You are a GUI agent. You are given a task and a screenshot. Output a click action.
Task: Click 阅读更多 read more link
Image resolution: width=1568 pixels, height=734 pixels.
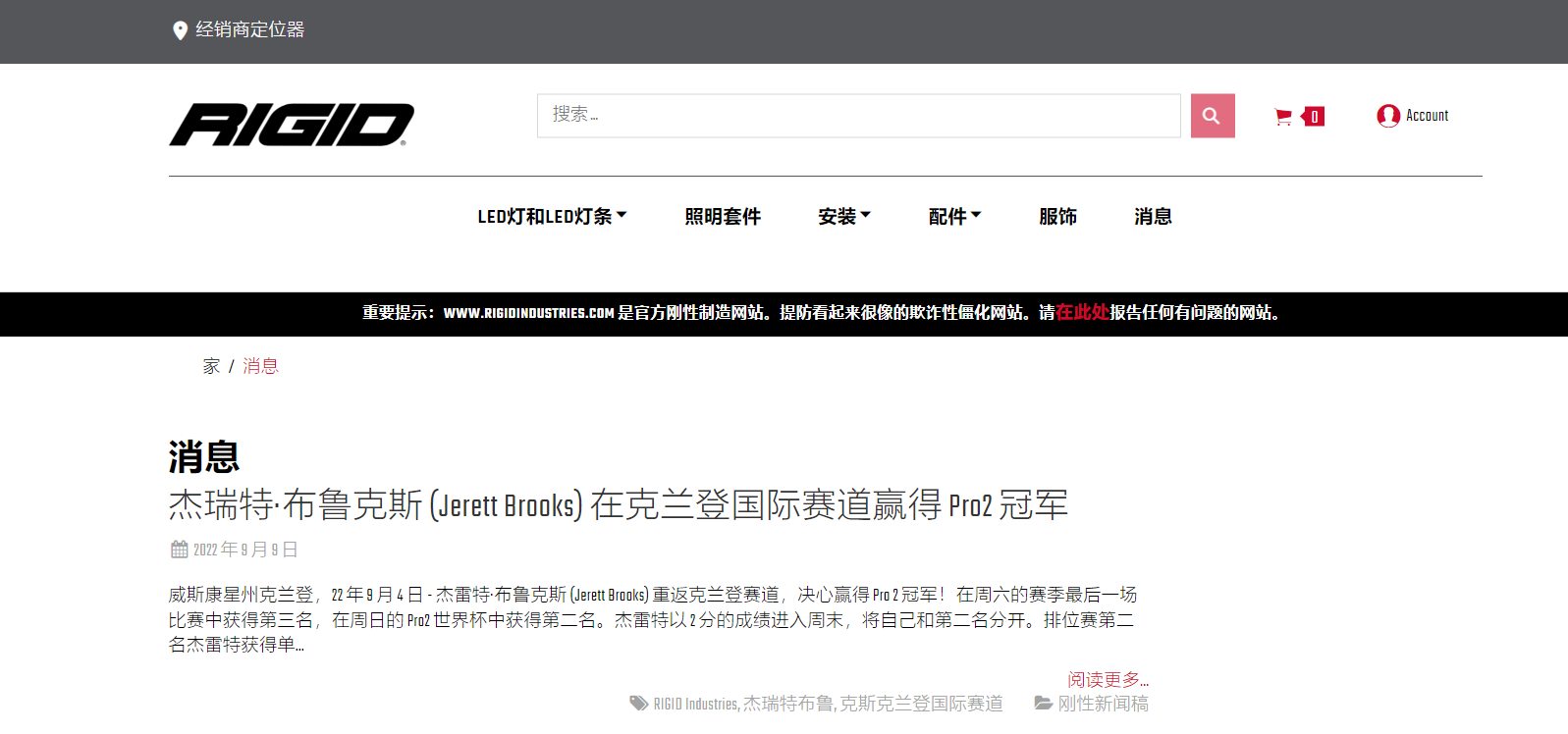[1108, 680]
